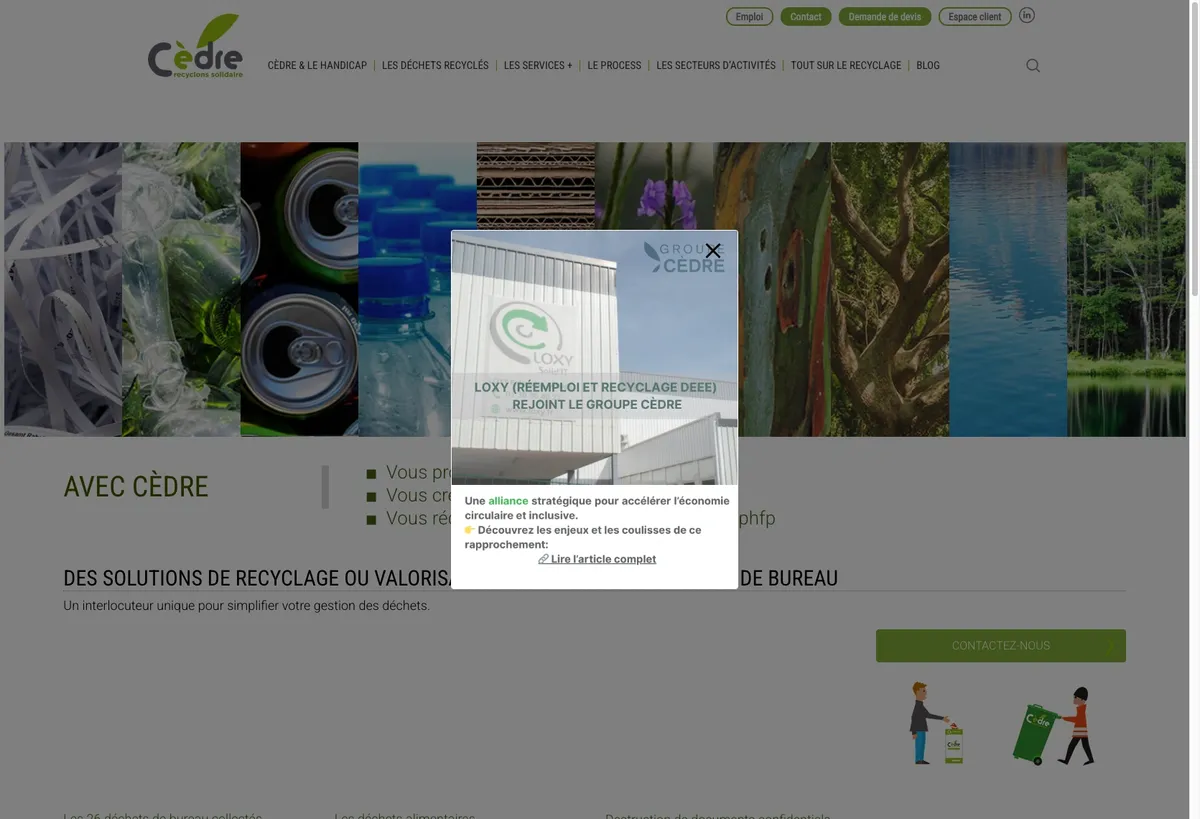Follow the 'Lire l'article complet' link

pyautogui.click(x=597, y=559)
